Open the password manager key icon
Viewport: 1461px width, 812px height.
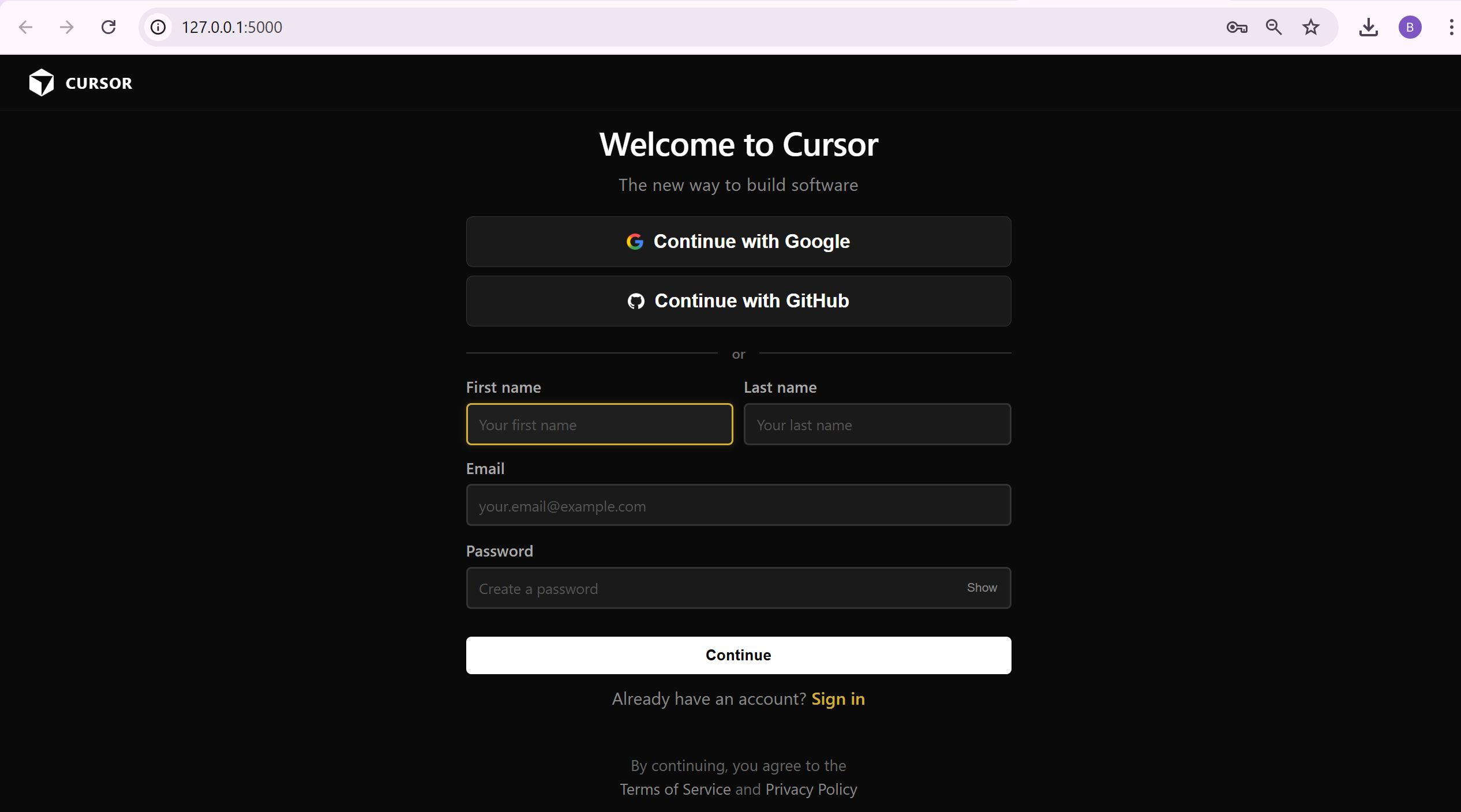click(1236, 27)
